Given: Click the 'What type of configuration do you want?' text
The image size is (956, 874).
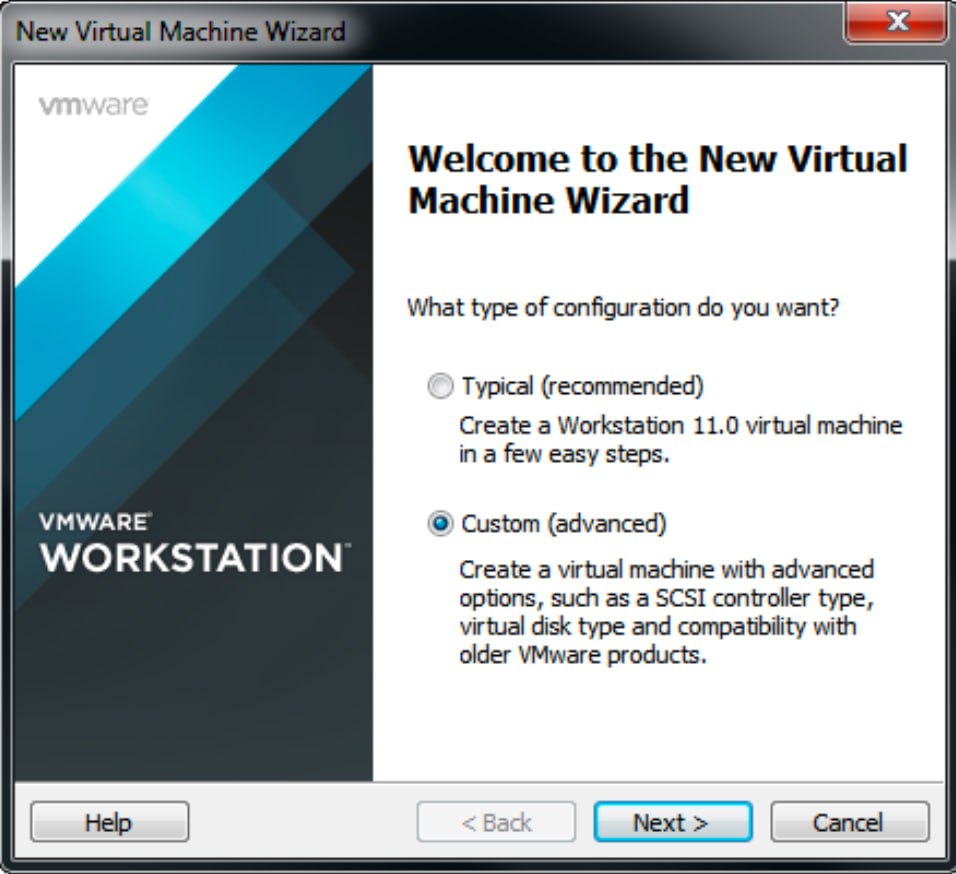Looking at the screenshot, I should click(x=623, y=307).
